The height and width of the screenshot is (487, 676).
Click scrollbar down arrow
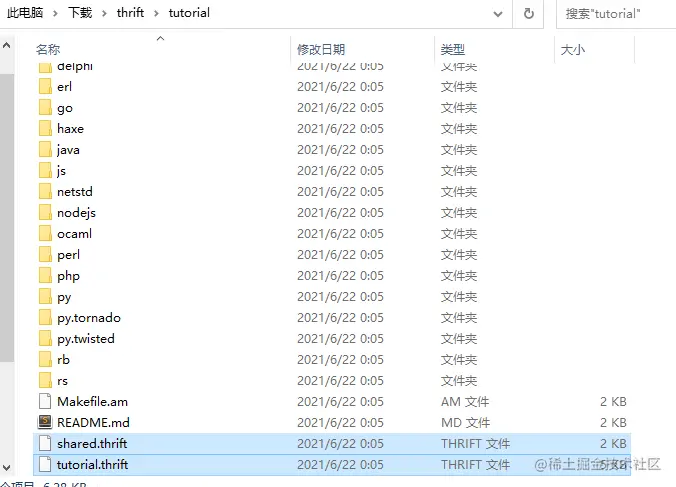click(7, 468)
